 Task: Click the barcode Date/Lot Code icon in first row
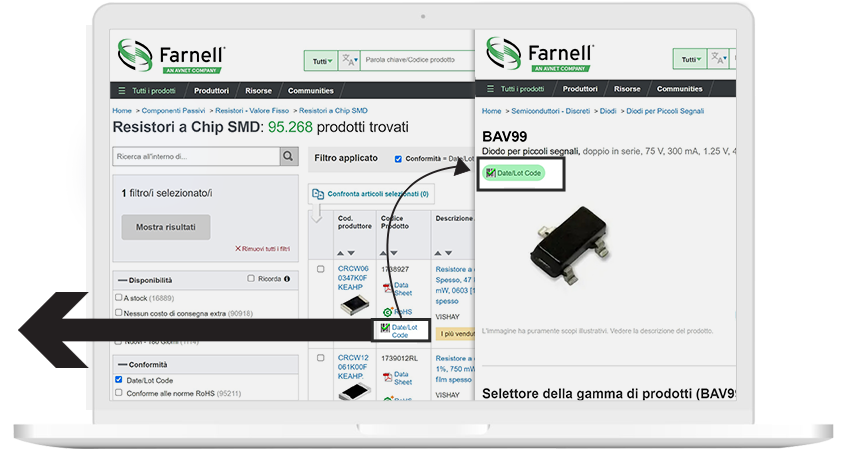tap(385, 328)
